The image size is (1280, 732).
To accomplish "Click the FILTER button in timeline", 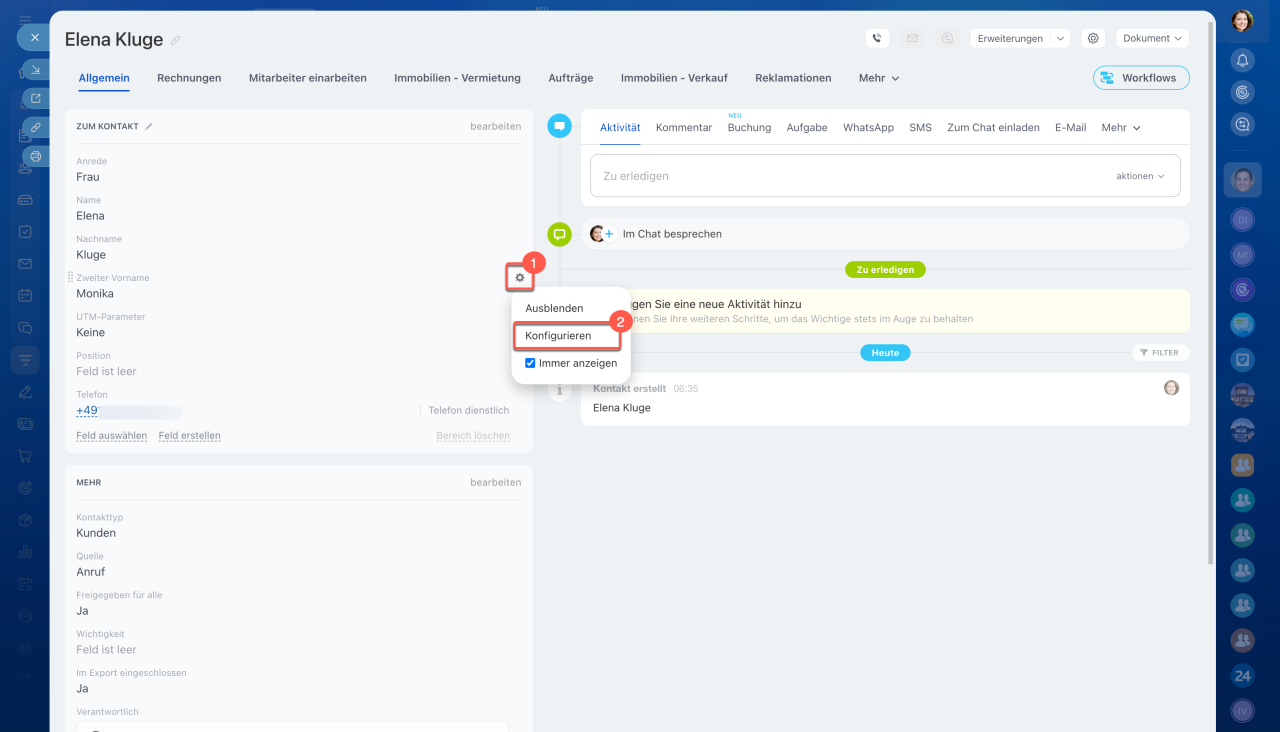I will [1159, 353].
